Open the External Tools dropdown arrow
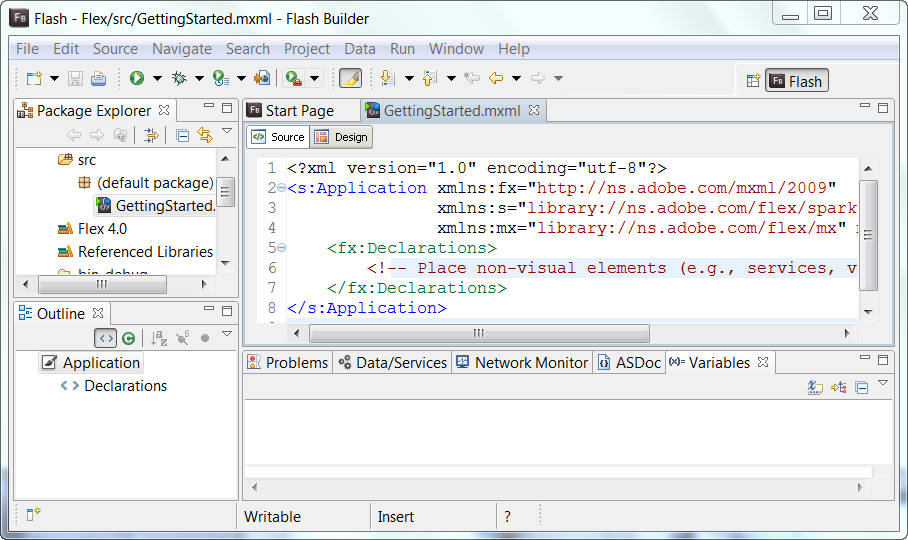Screen dimensions: 908x540 click(314, 78)
